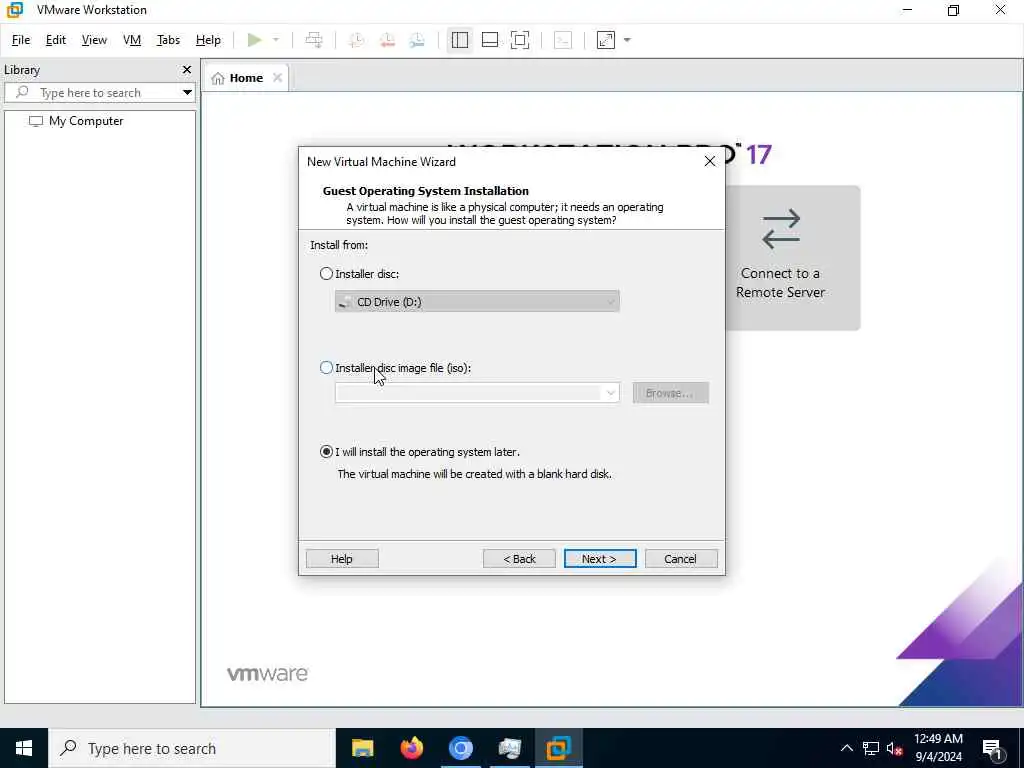Open the CD Drive (D:) dropdown

477,302
